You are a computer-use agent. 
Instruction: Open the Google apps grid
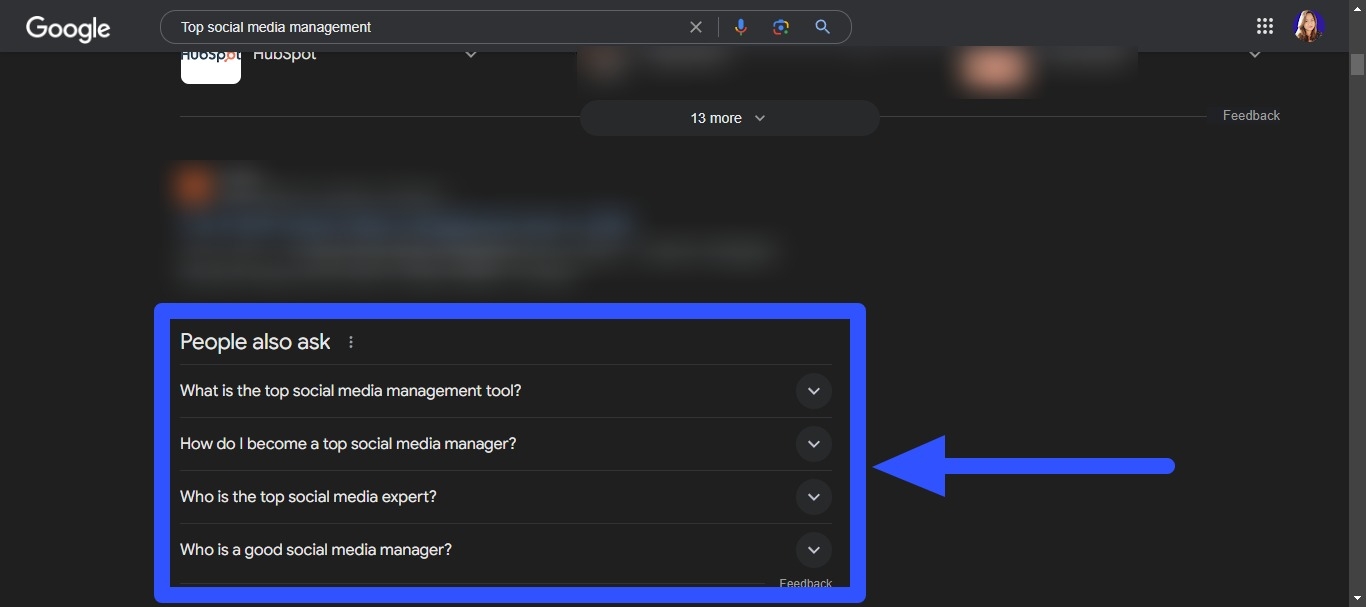1264,27
